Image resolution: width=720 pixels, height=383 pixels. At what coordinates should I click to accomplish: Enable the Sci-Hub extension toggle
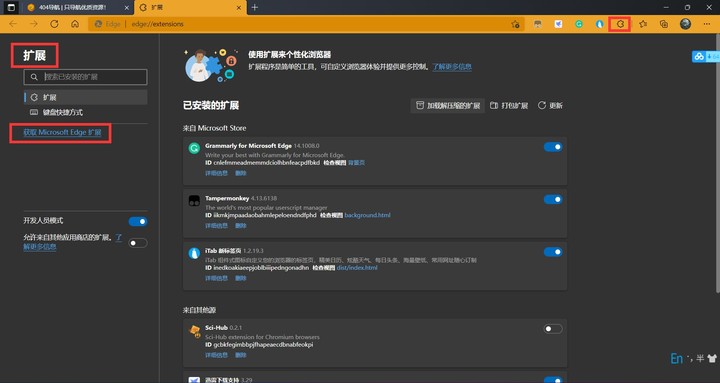pyautogui.click(x=553, y=329)
